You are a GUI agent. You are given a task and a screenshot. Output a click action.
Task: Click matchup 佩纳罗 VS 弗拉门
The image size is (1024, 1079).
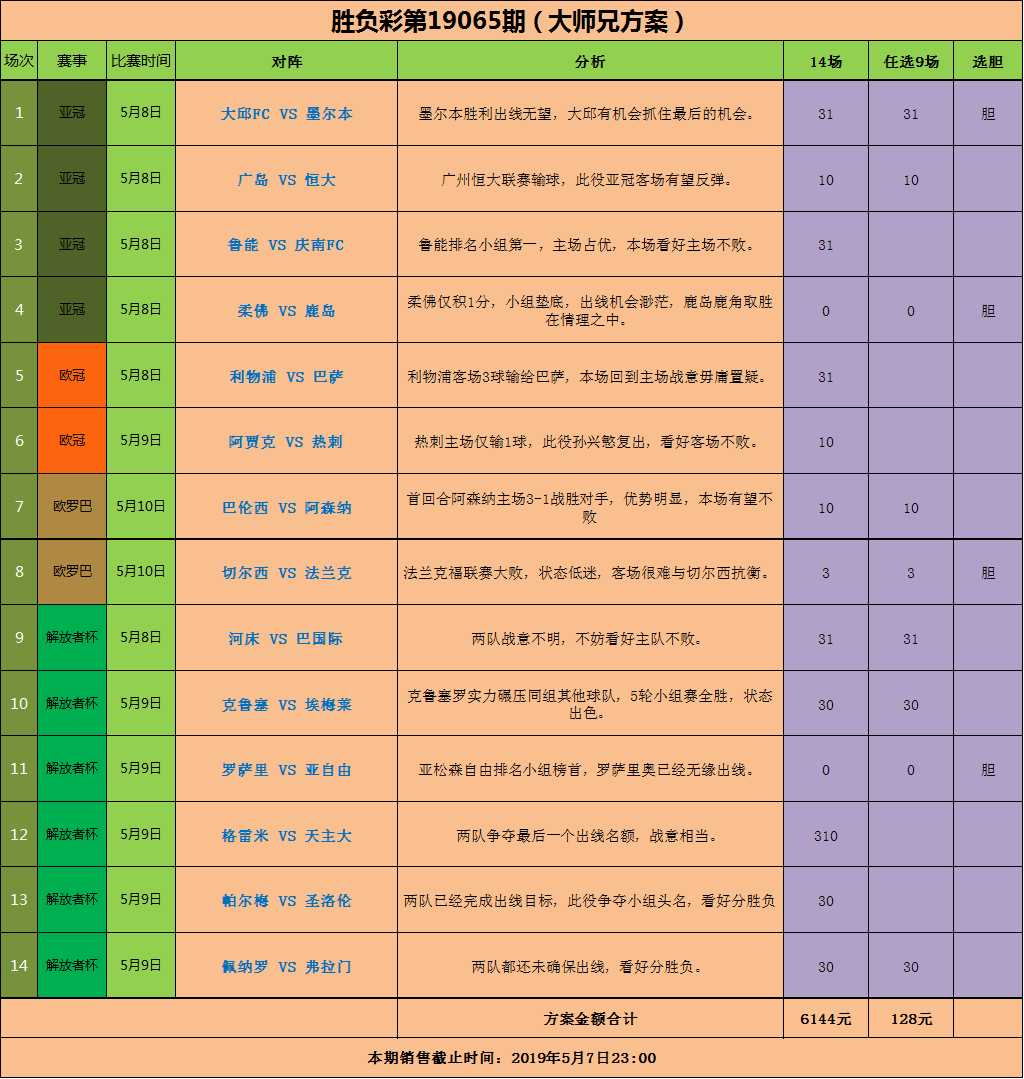[x=286, y=967]
